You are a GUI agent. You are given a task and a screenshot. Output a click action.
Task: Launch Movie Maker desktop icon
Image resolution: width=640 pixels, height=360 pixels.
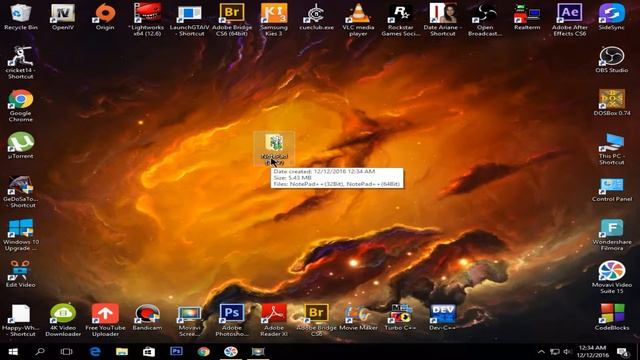click(358, 317)
